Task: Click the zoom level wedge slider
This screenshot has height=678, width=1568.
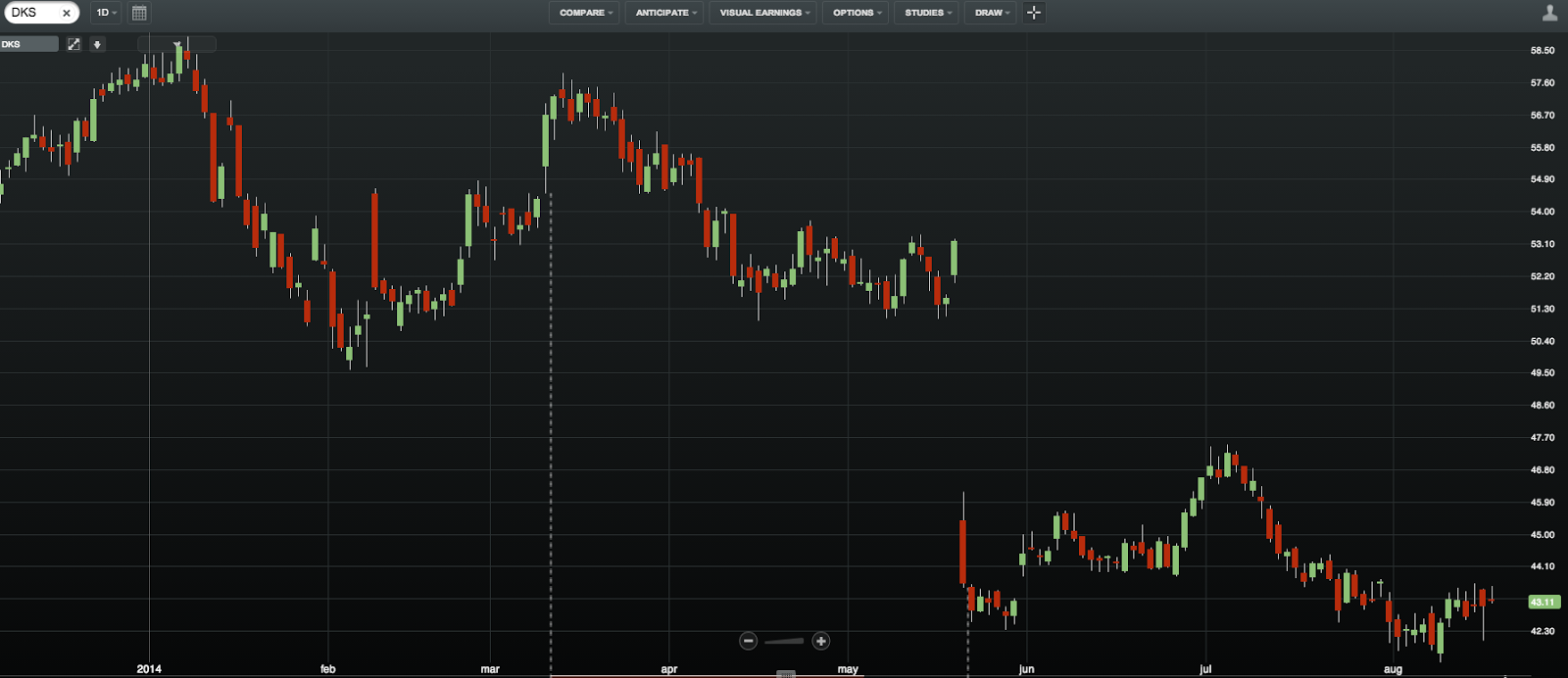Action: pos(784,641)
